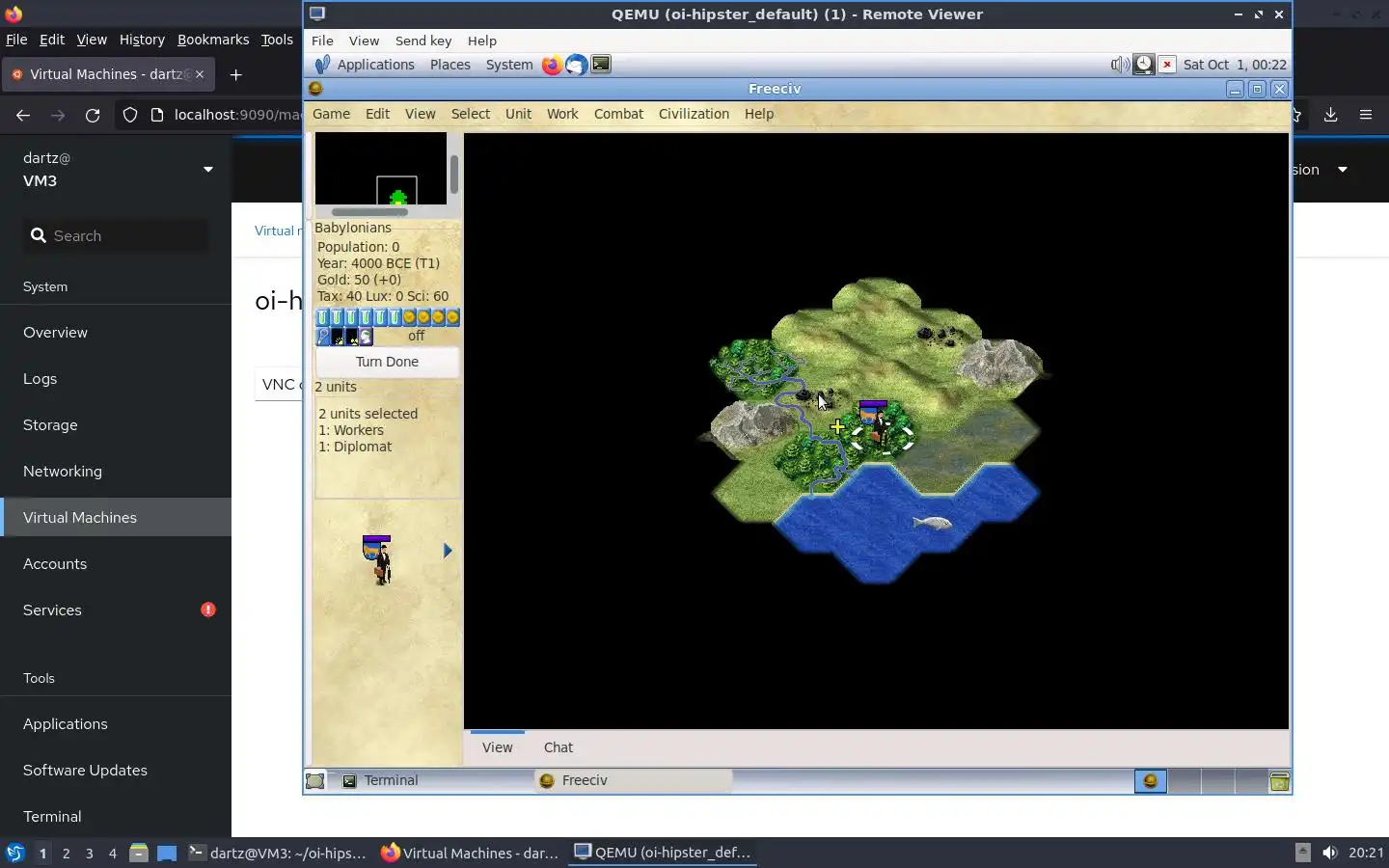Open the Freeciv Help menu
1389x868 pixels.
[x=759, y=114]
